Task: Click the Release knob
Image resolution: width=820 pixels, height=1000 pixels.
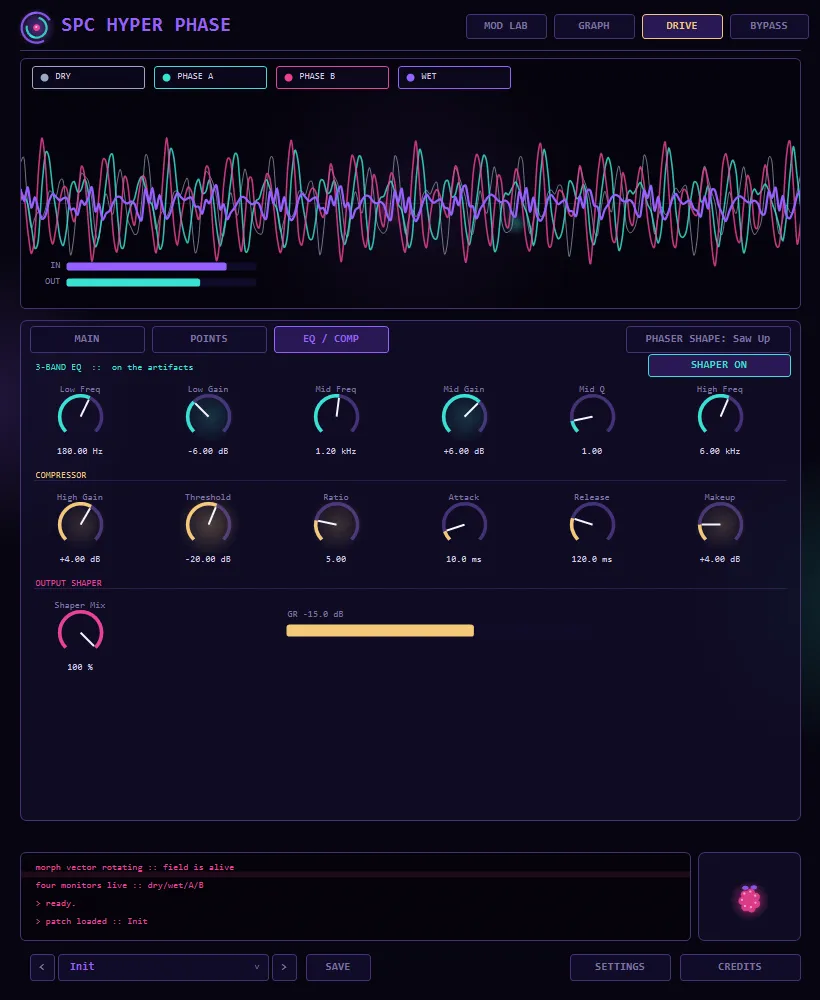Action: [x=592, y=524]
